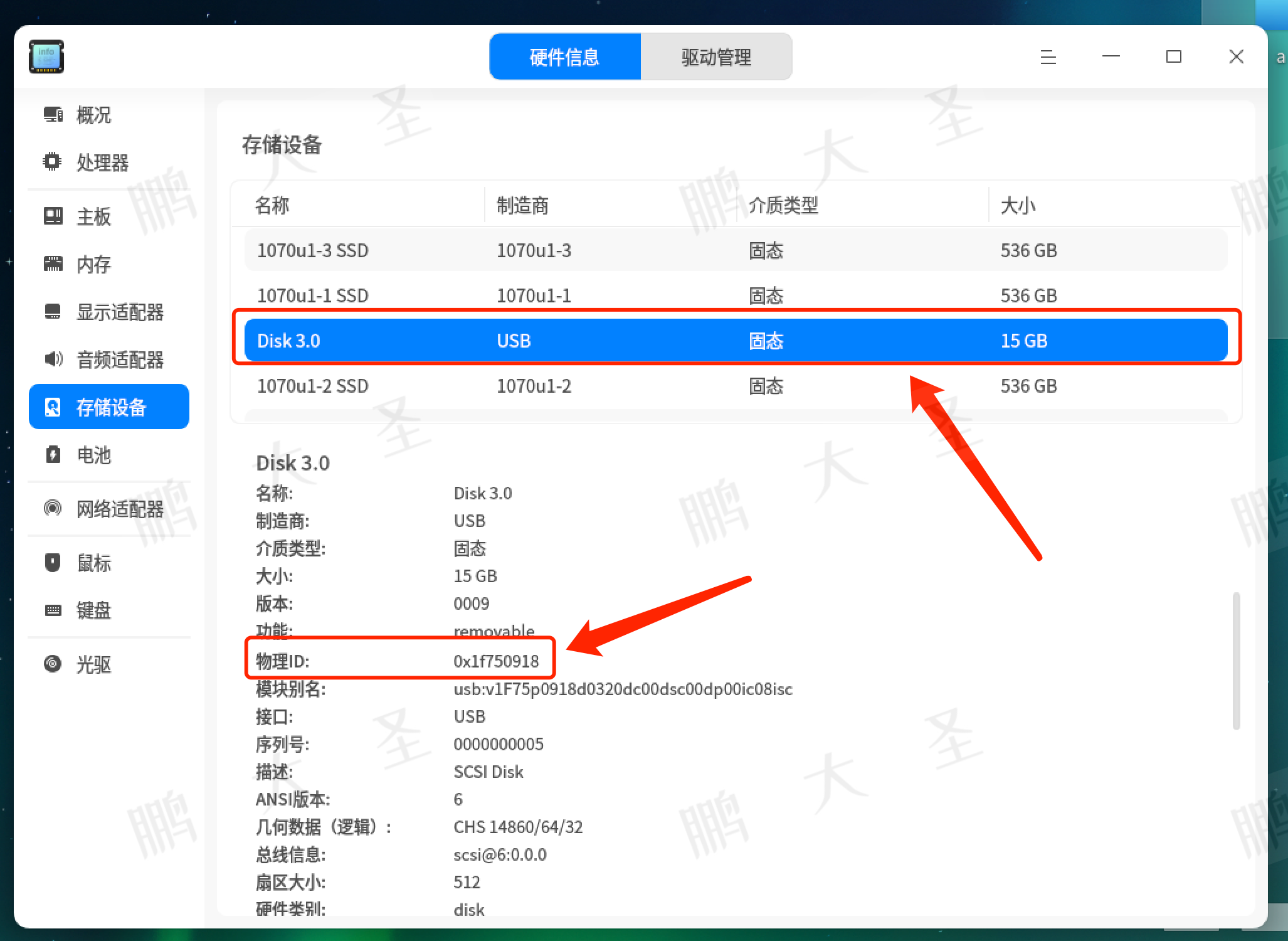Click the scsi@6:0.0.0 bus info value

(500, 854)
